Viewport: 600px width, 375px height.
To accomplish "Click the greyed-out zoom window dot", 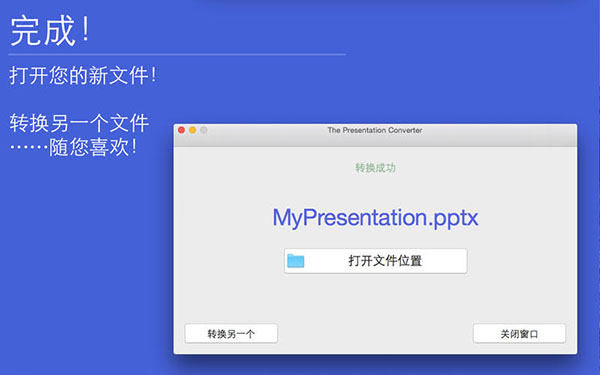I will coord(204,130).
